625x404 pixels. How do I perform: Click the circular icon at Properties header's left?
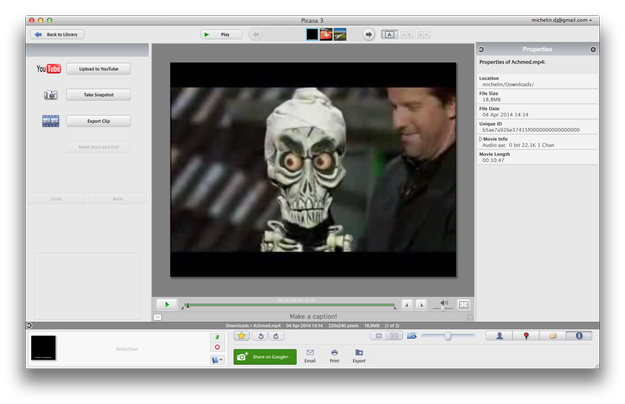pyautogui.click(x=482, y=49)
